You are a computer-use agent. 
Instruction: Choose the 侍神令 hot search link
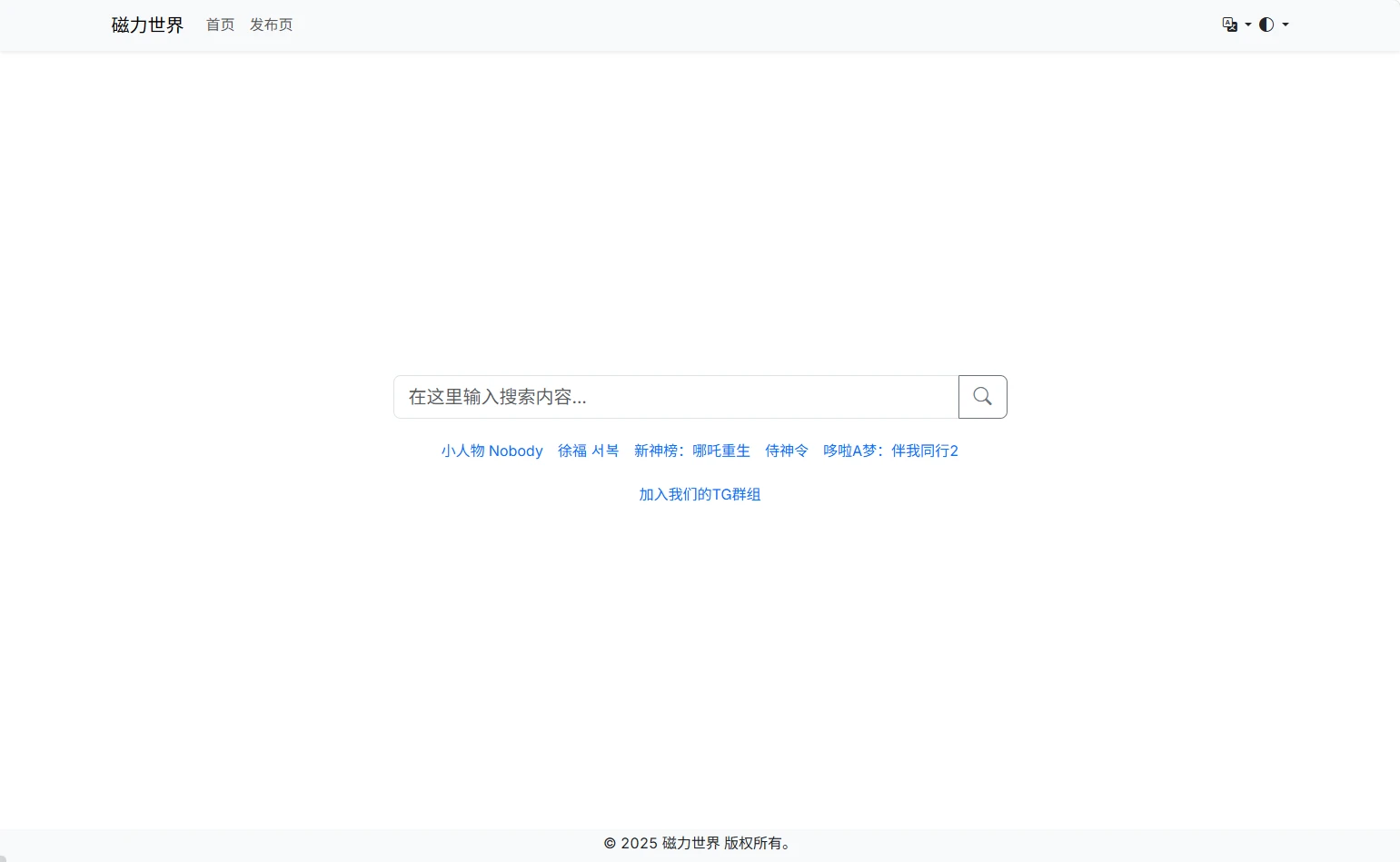(x=786, y=451)
